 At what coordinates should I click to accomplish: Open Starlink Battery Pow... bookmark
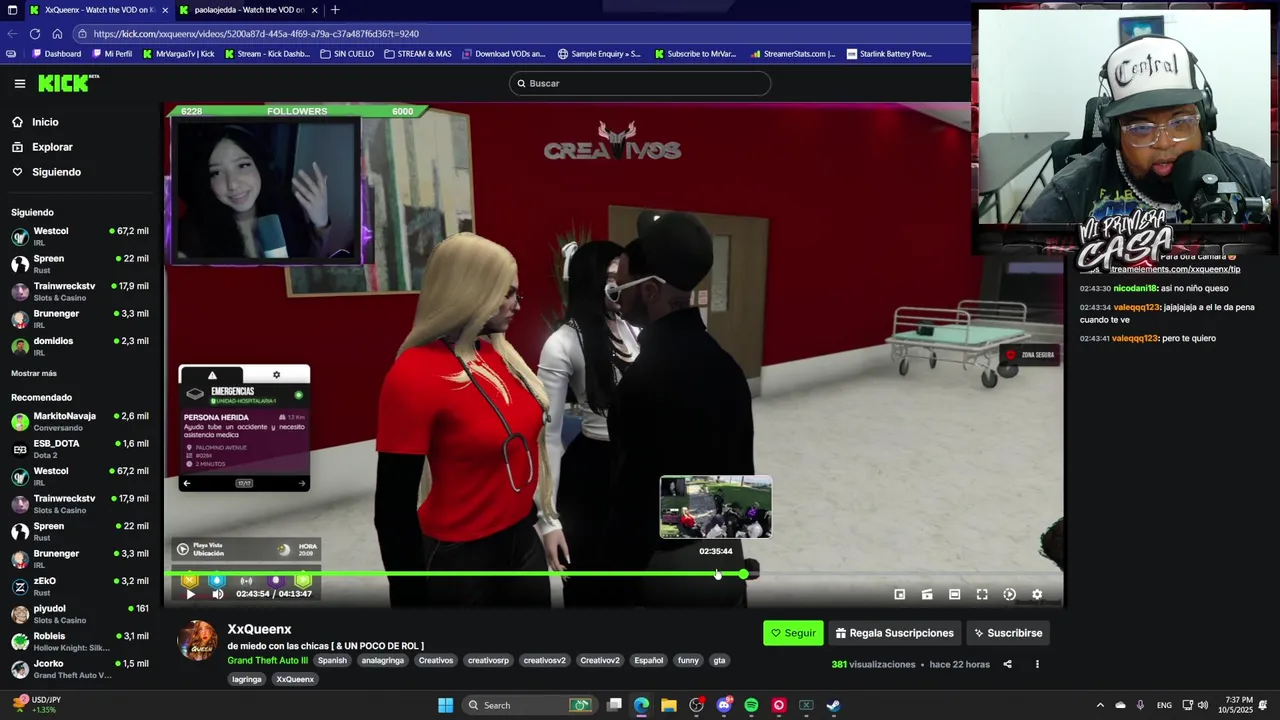point(889,54)
